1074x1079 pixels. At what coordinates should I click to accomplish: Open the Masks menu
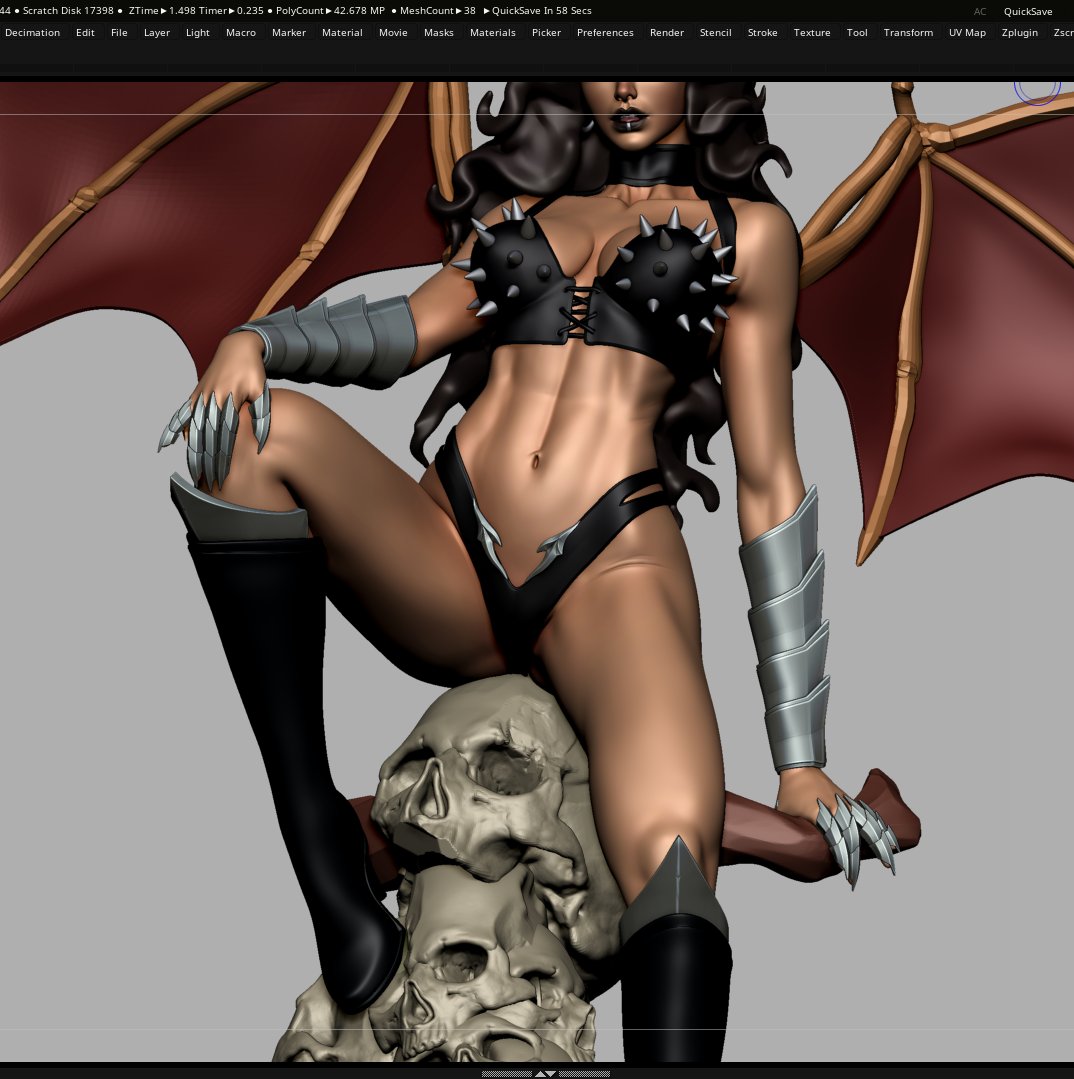[x=439, y=32]
